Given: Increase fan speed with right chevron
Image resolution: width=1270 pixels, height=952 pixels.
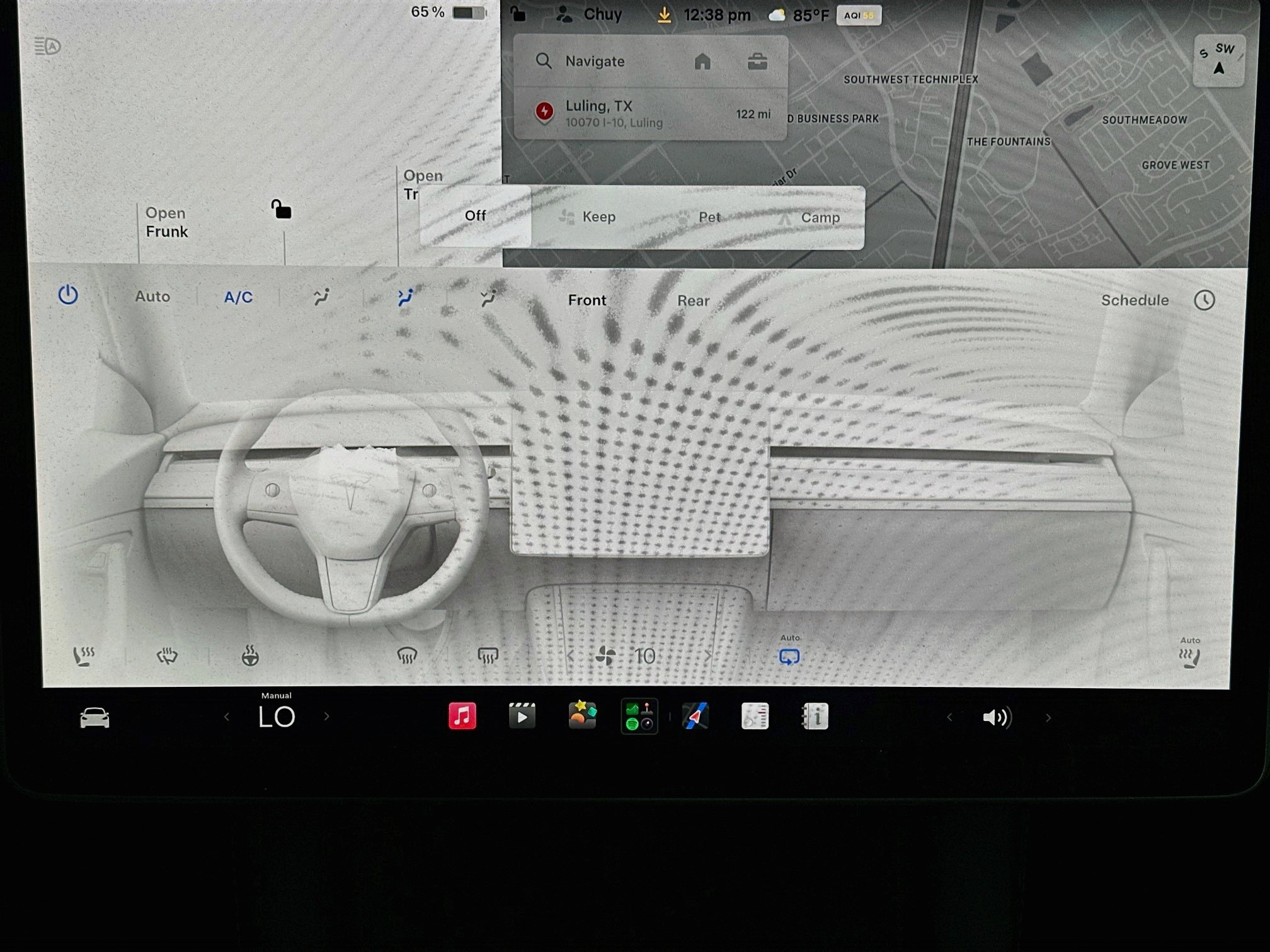Looking at the screenshot, I should [x=708, y=657].
